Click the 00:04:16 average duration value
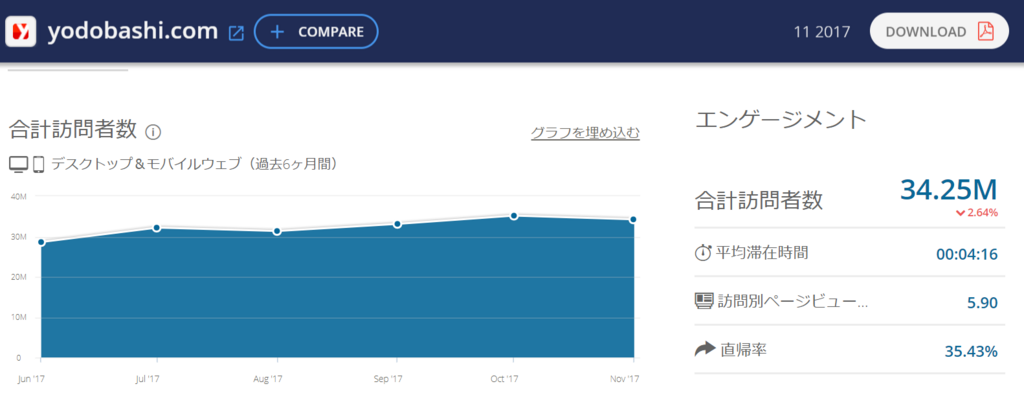The width and height of the screenshot is (1024, 395). coord(967,254)
